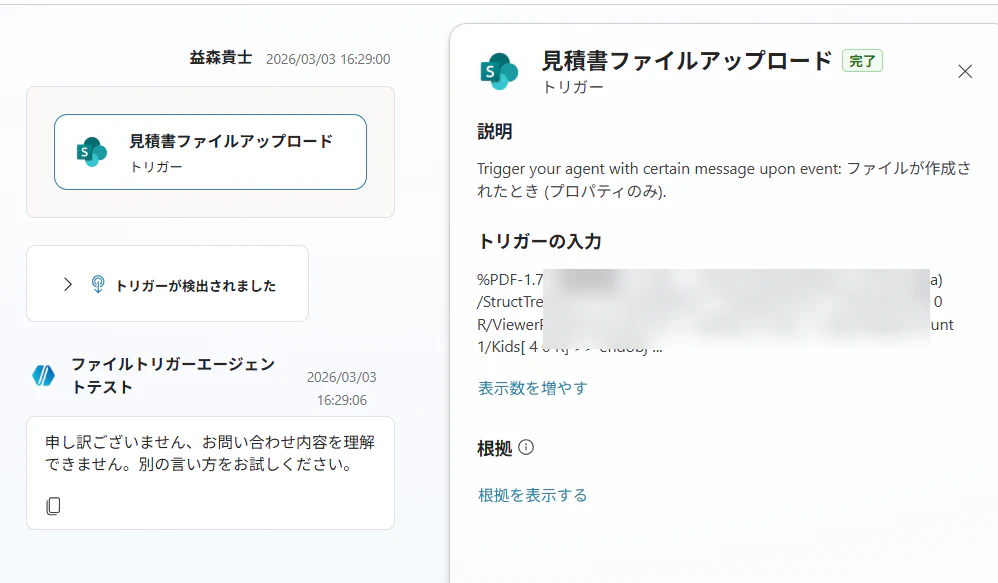Close the trigger details panel
Image resolution: width=998 pixels, height=583 pixels.
pyautogui.click(x=965, y=71)
